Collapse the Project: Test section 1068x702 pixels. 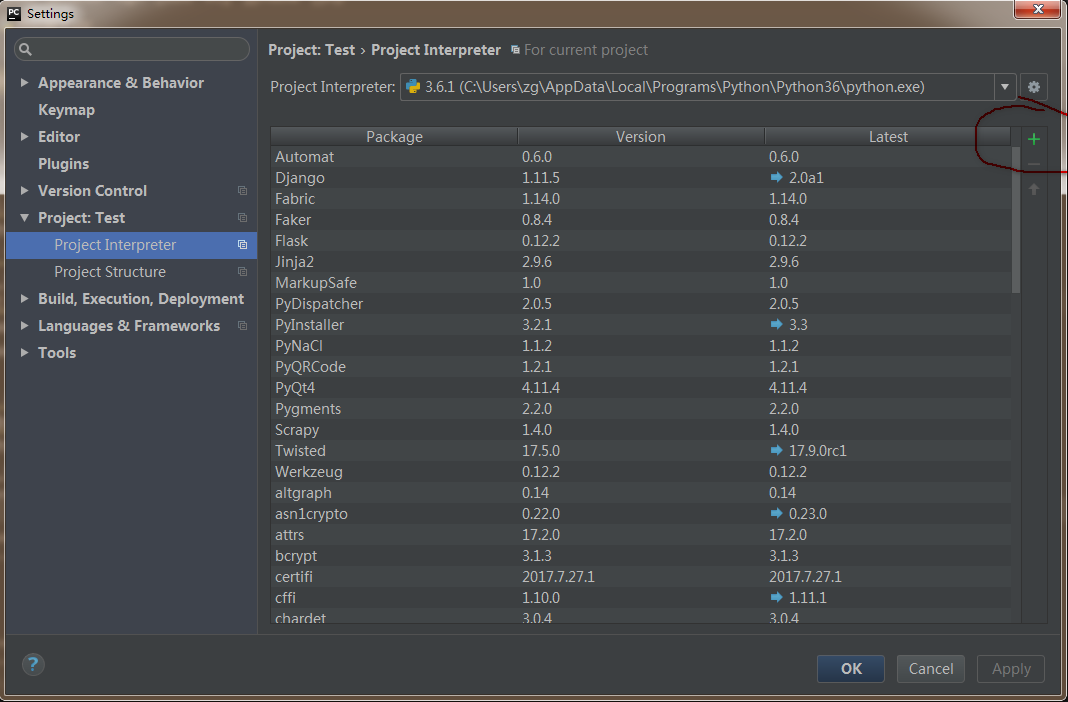[25, 218]
